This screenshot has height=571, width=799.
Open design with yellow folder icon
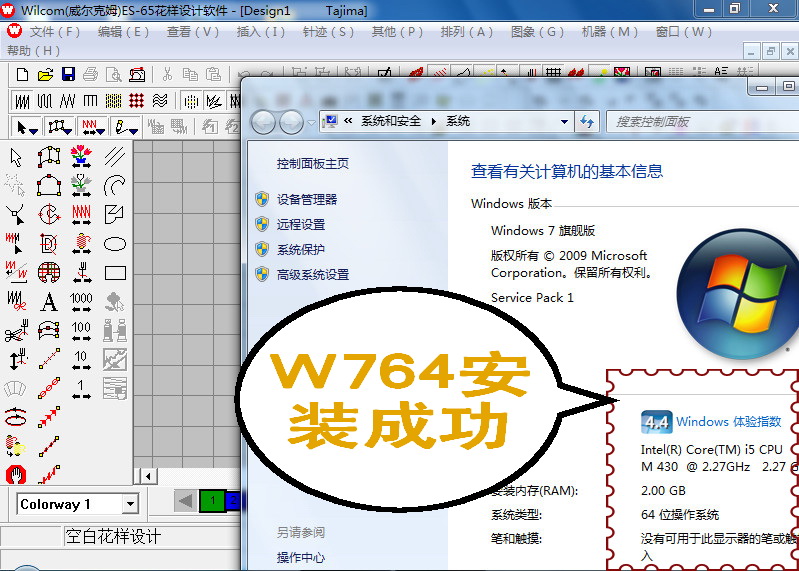45,75
